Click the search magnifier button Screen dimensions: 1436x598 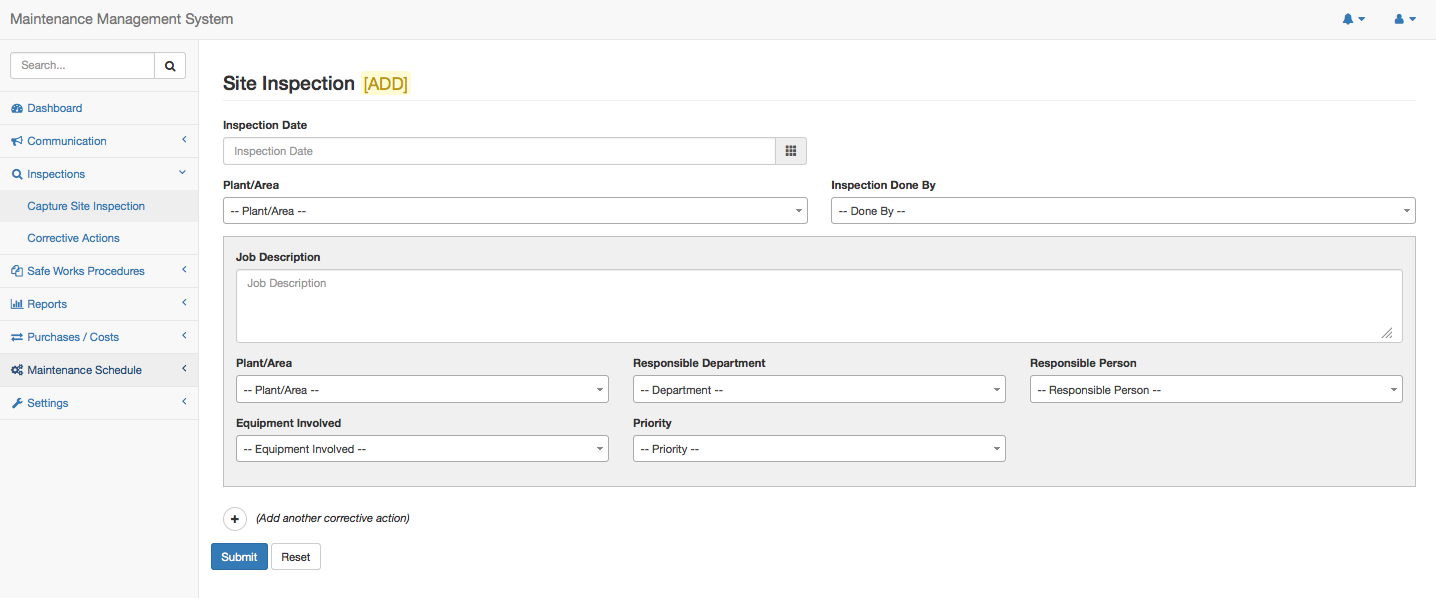coord(170,65)
